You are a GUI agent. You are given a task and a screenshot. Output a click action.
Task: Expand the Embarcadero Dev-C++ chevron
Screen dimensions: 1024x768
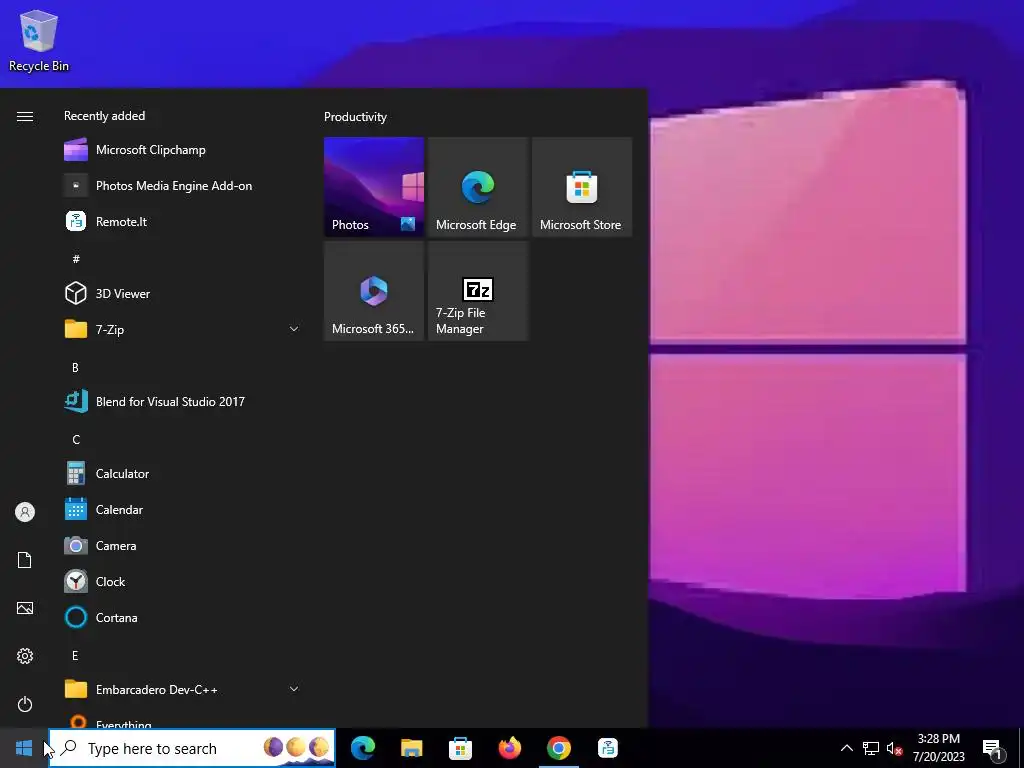[294, 689]
